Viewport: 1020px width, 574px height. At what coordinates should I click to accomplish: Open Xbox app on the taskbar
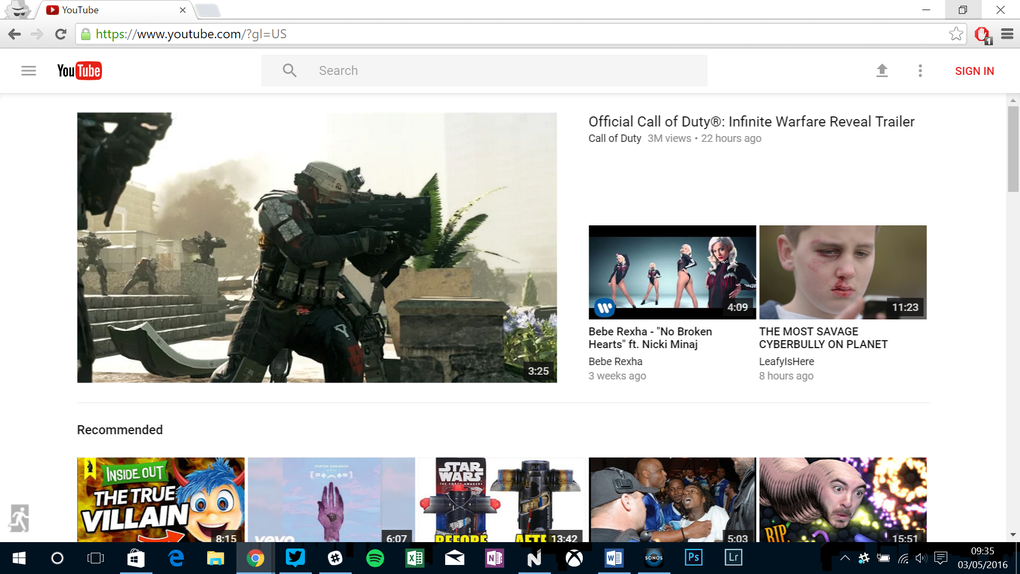[574, 558]
